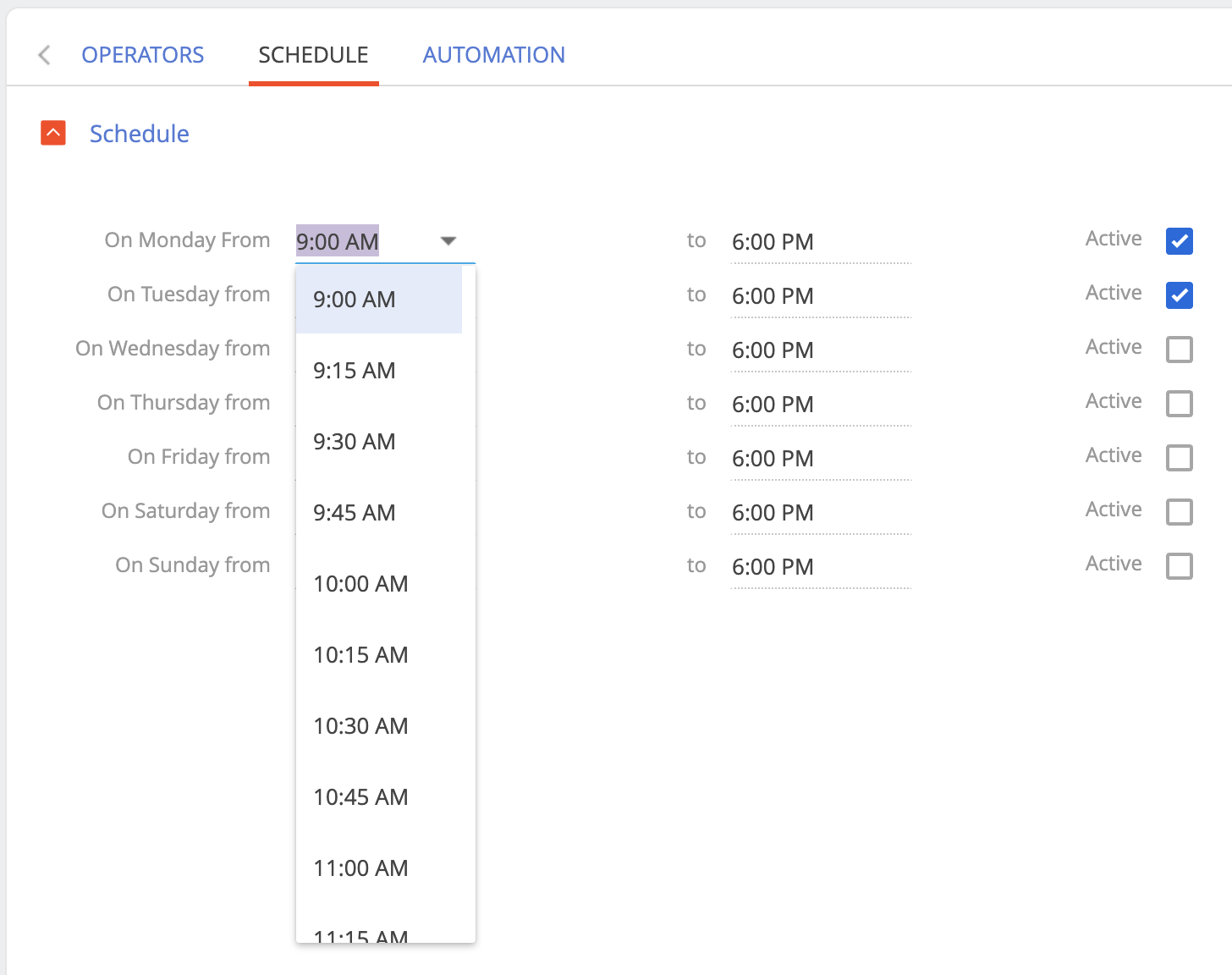Pick 9:45 AM in the time list

[x=355, y=512]
